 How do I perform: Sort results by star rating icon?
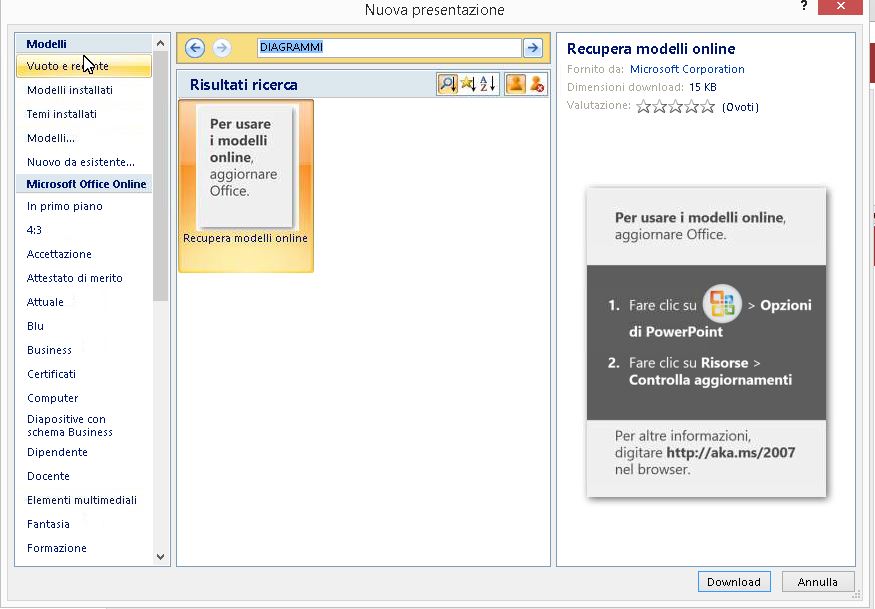[468, 84]
